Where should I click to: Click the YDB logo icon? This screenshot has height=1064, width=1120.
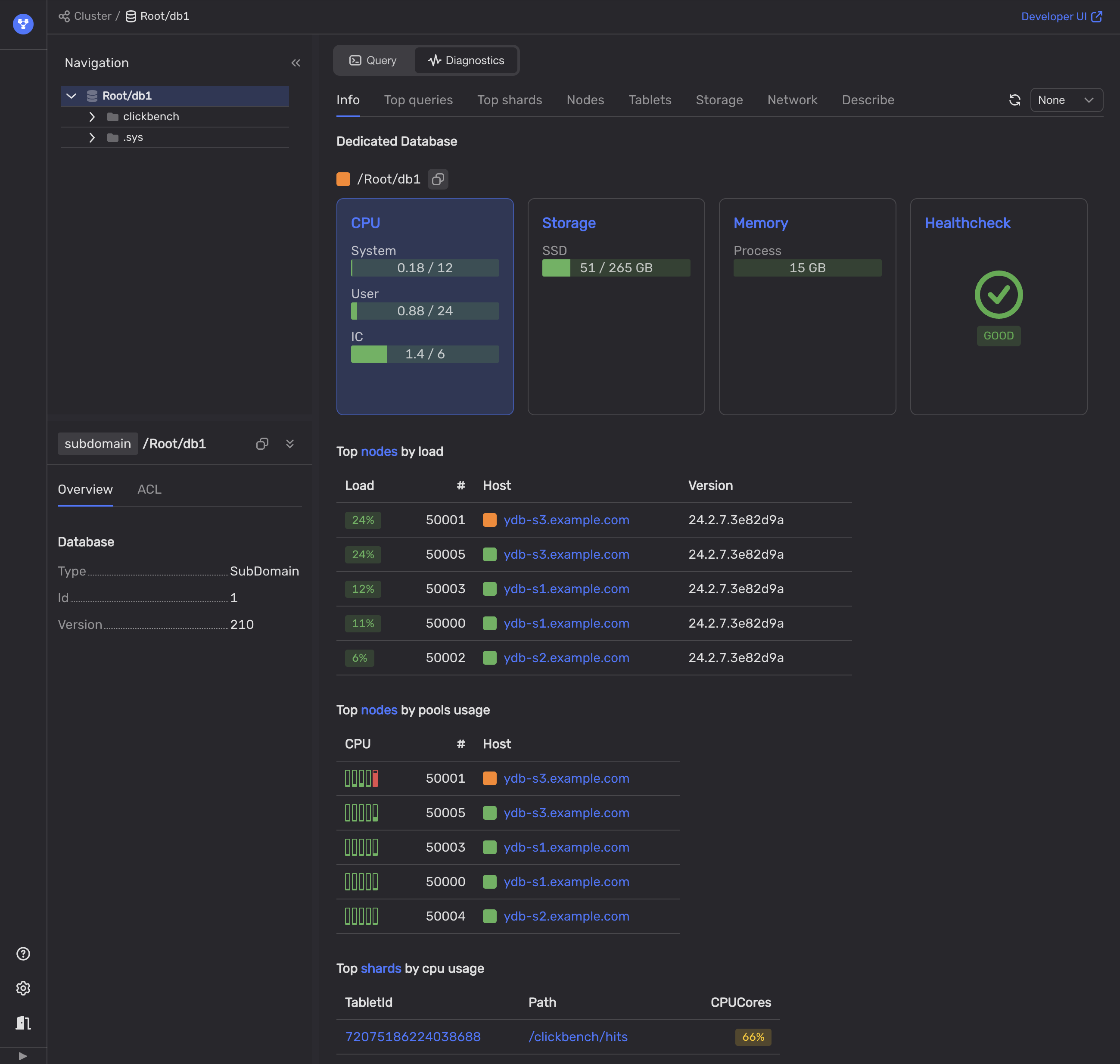click(23, 24)
